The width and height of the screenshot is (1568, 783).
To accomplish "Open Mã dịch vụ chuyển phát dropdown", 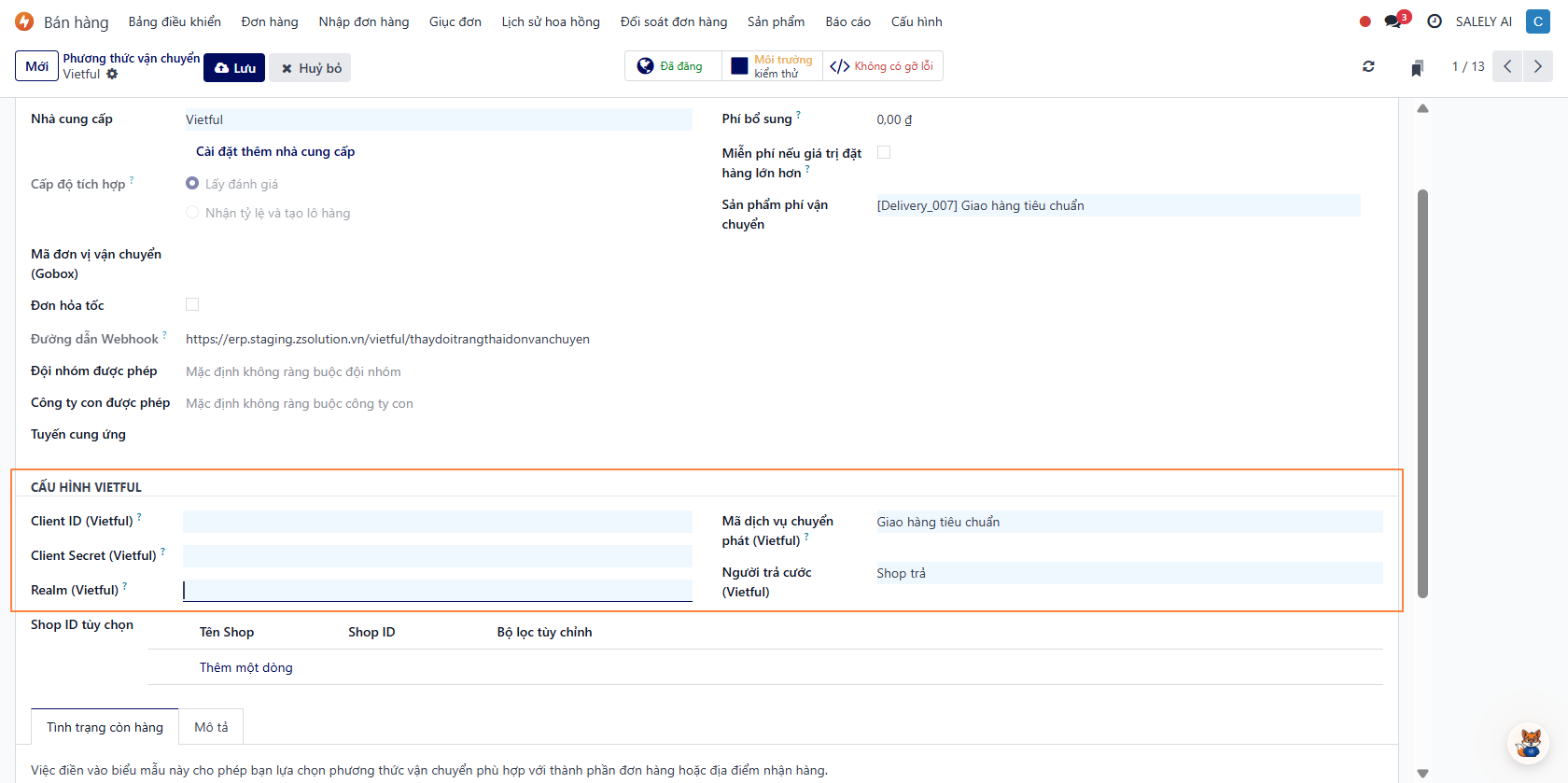I will (1127, 522).
